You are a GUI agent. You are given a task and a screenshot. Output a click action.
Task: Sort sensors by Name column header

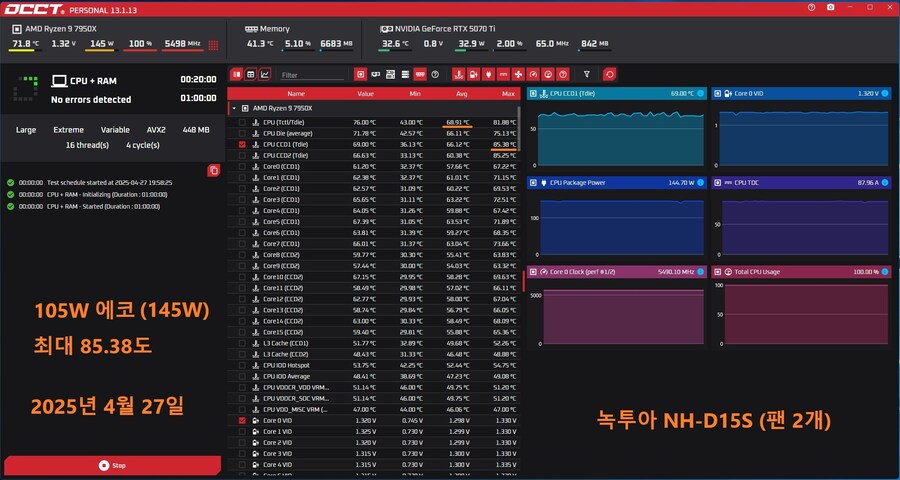click(296, 93)
